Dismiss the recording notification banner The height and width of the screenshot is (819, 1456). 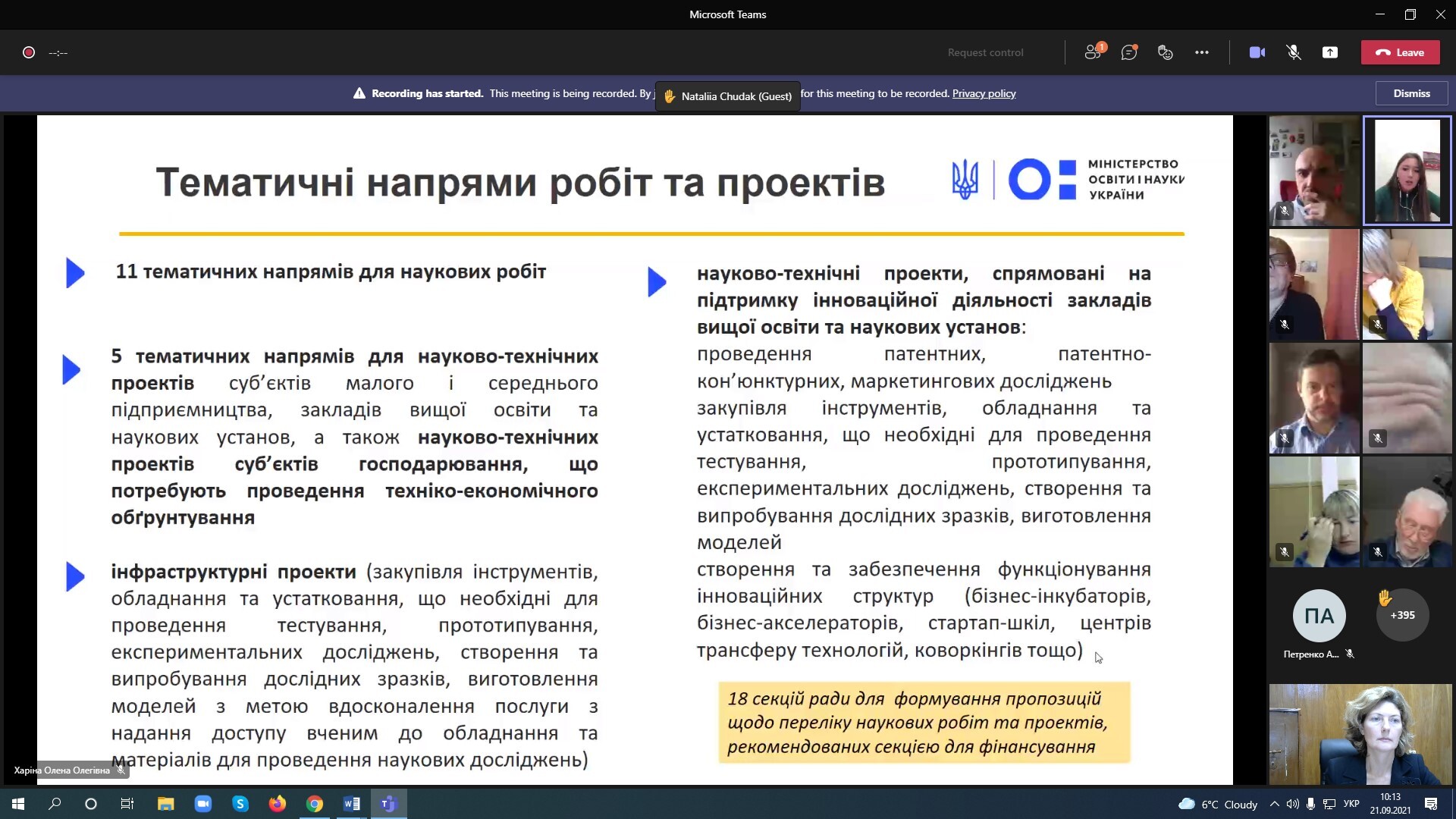point(1411,93)
